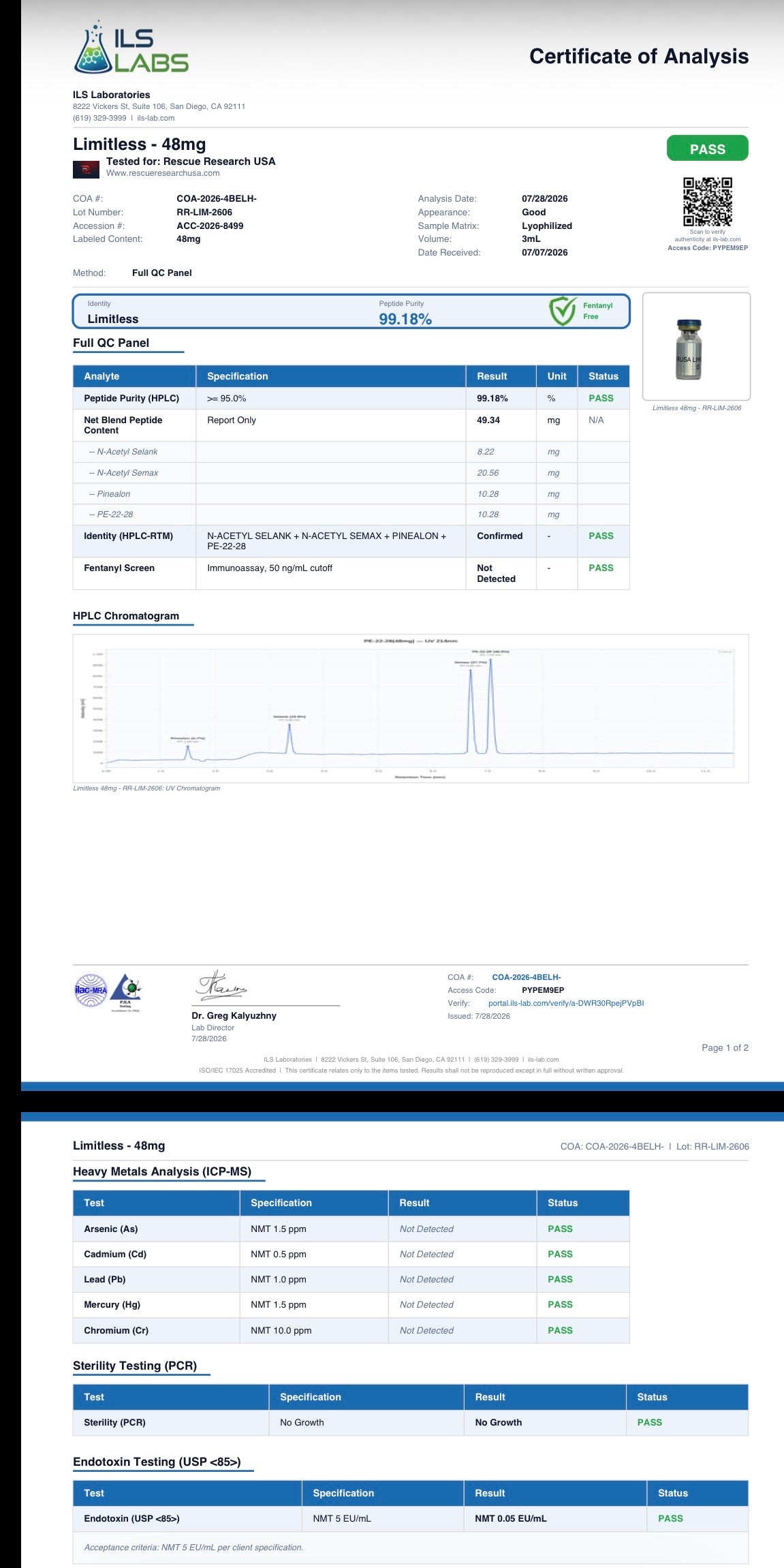Click the PJLA accreditation logo
784x1568 pixels.
coord(126,991)
